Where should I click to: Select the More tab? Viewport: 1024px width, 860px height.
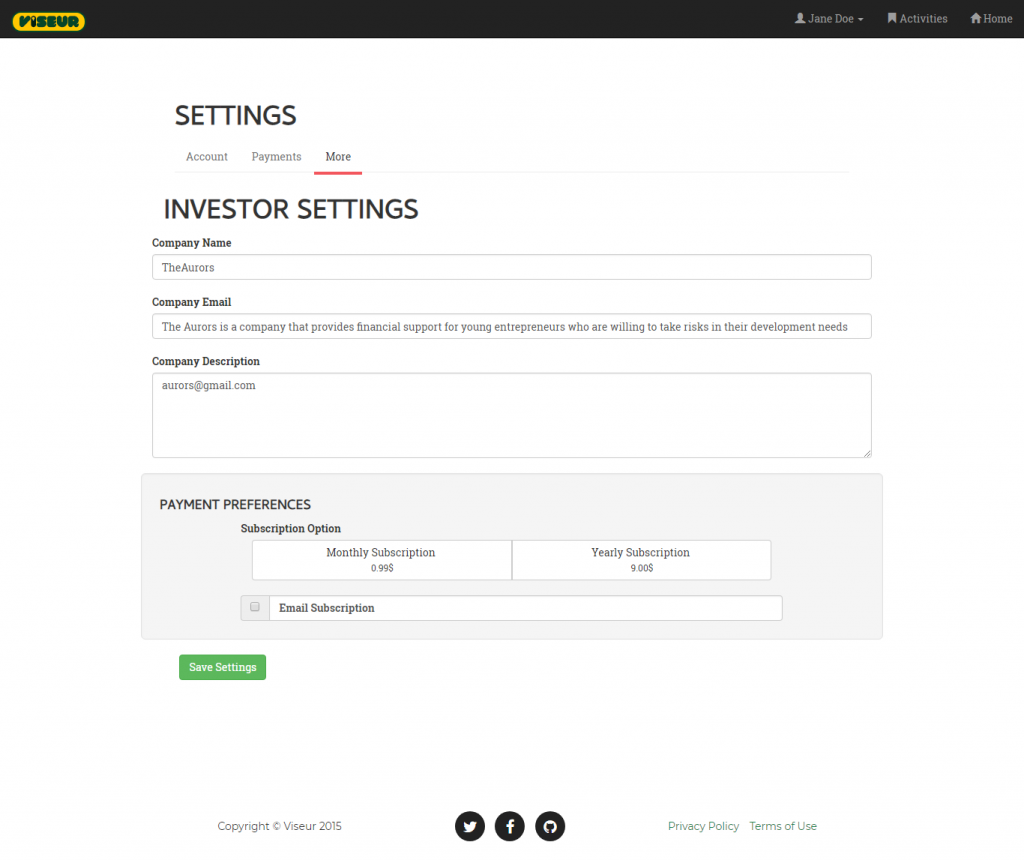[338, 157]
